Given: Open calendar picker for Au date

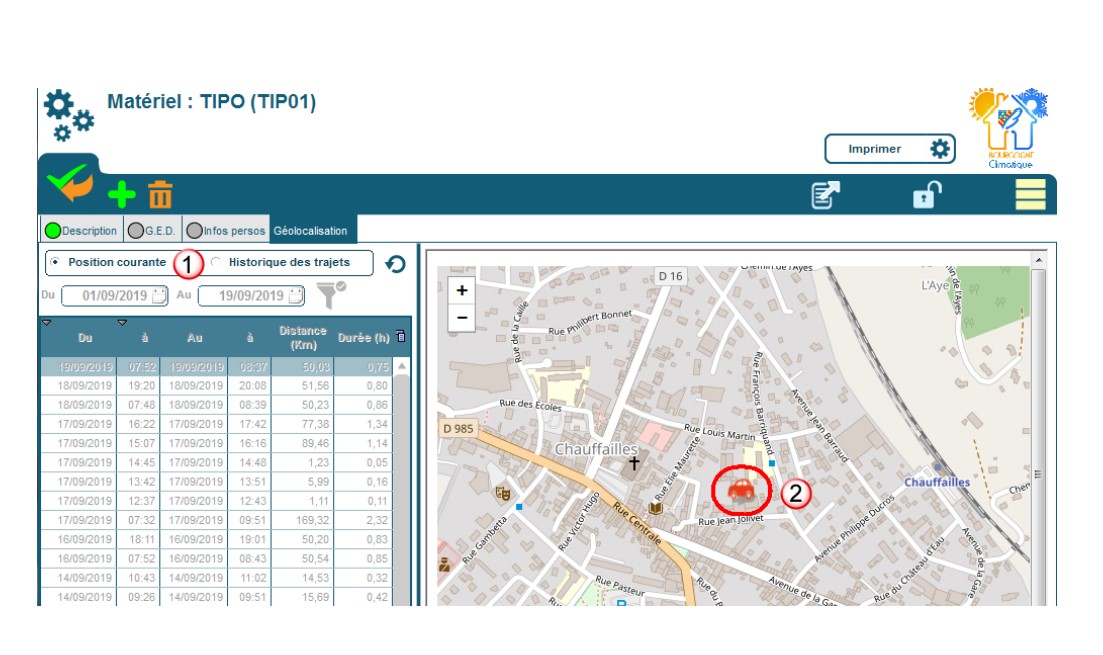Looking at the screenshot, I should point(296,295).
